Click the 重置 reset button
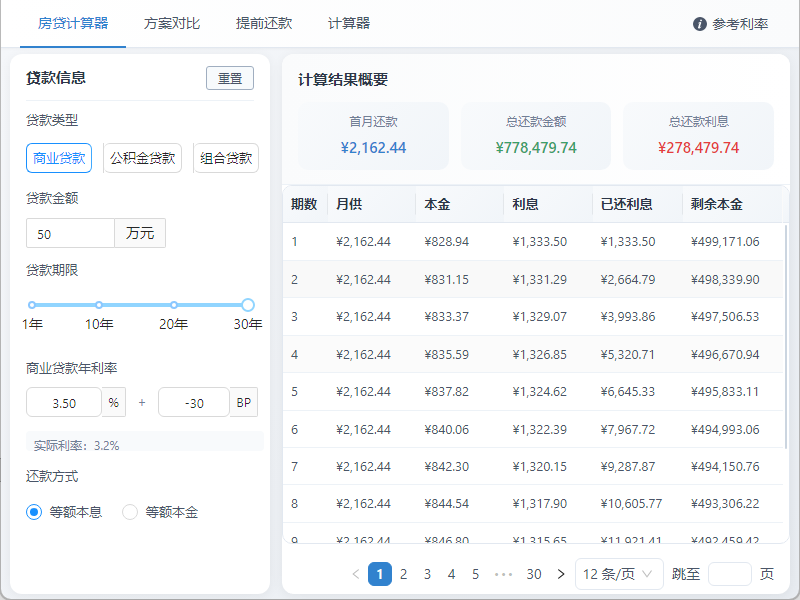 (x=230, y=78)
